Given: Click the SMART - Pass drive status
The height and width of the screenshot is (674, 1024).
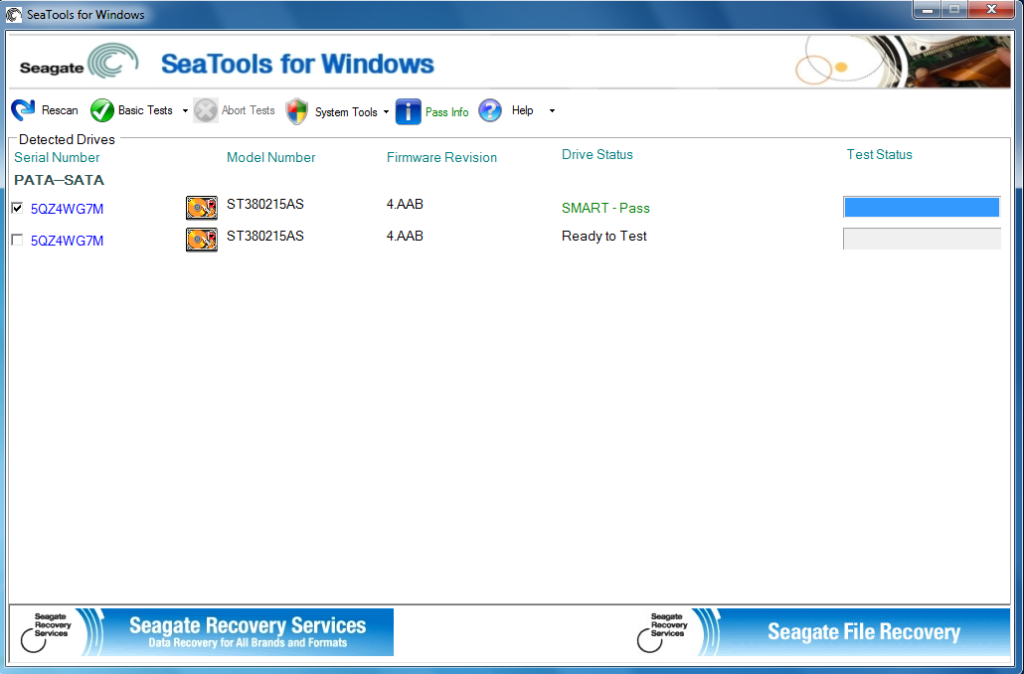Looking at the screenshot, I should click(605, 208).
